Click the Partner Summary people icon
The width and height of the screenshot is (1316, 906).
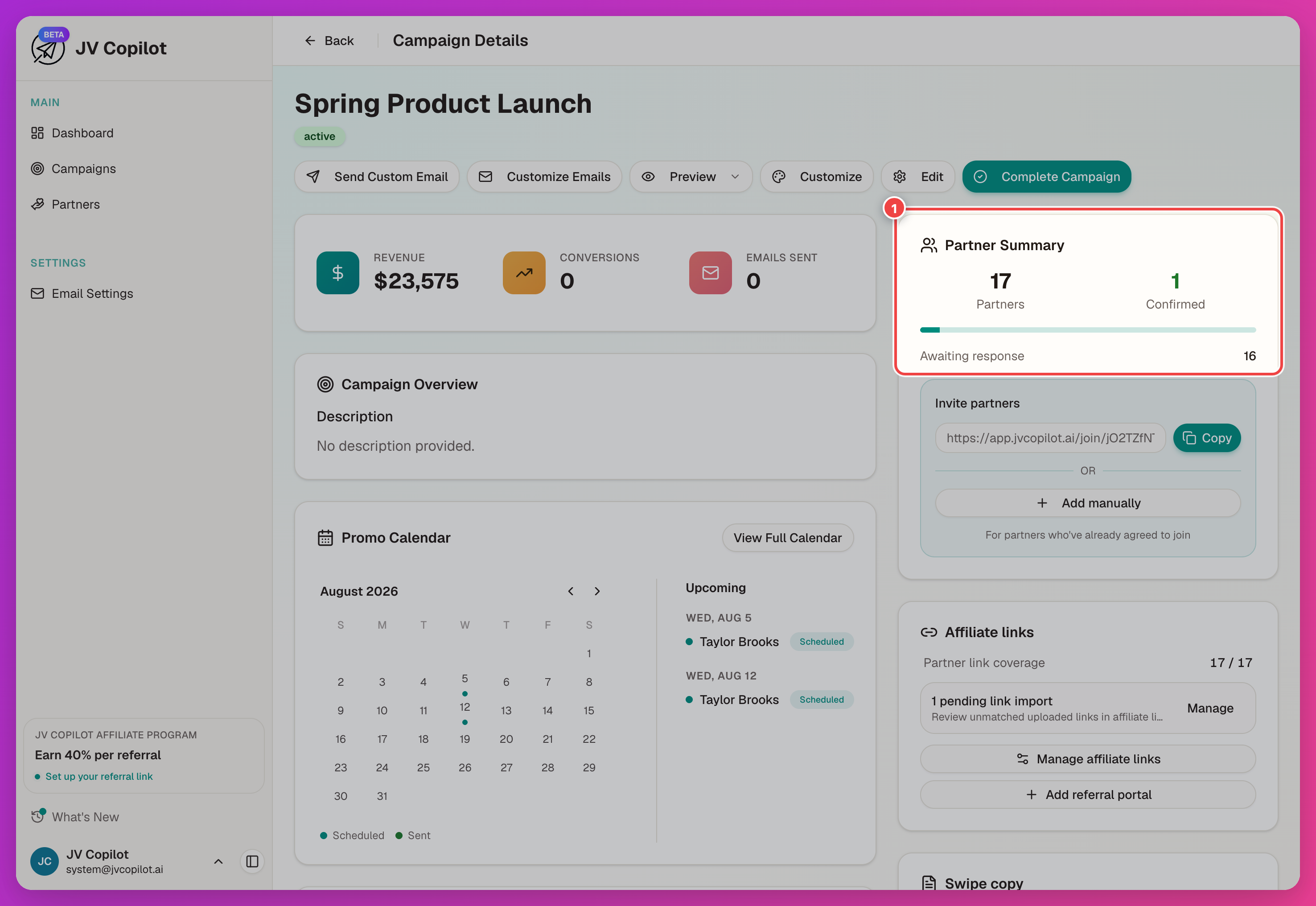929,245
